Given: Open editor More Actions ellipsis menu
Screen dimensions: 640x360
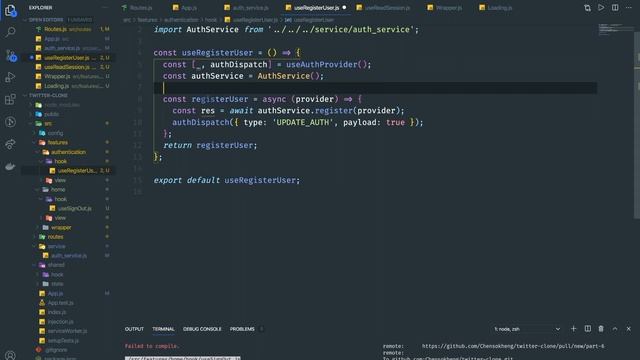Looking at the screenshot, I should (x=629, y=7).
